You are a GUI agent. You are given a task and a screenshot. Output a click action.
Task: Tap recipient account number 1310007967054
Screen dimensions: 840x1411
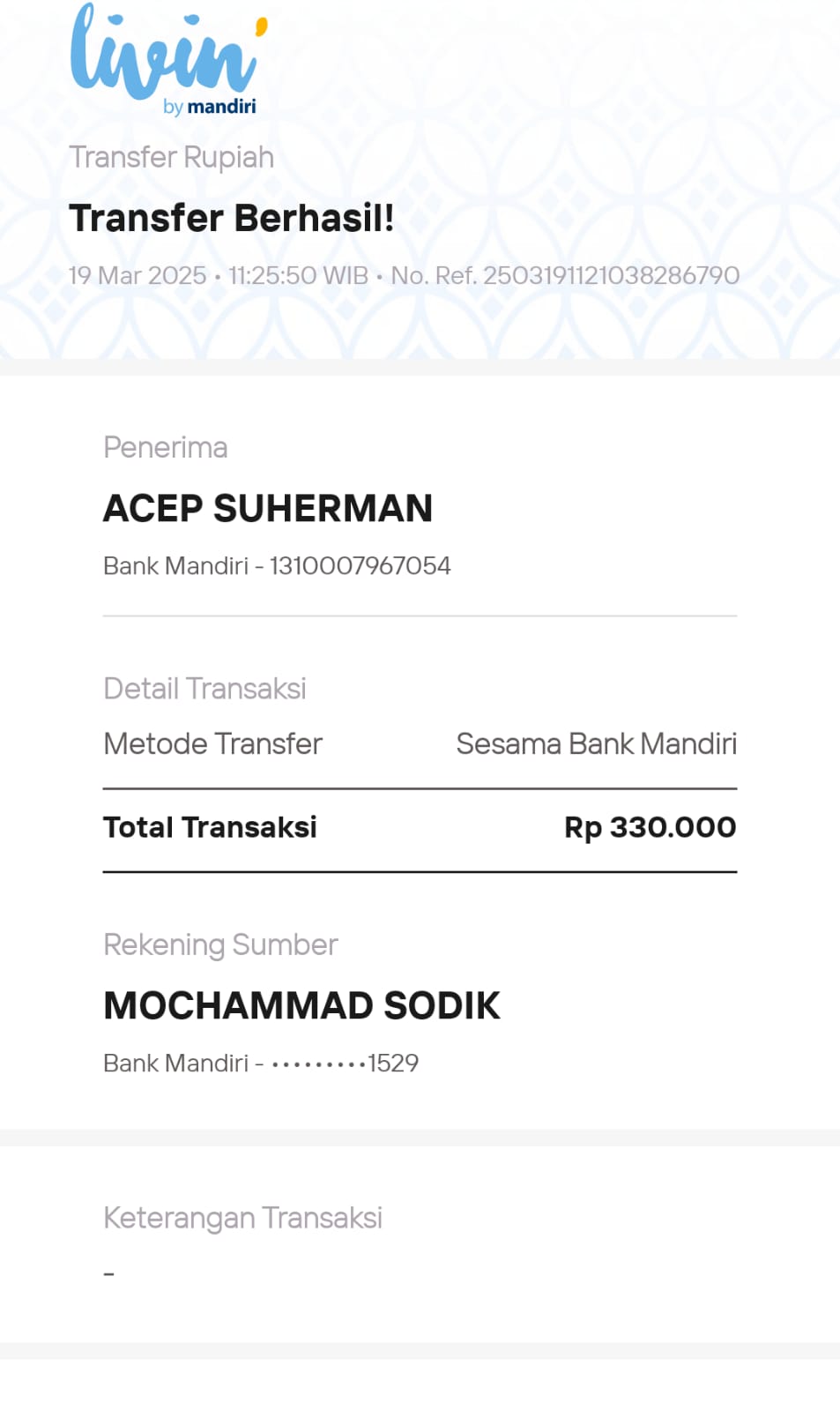click(360, 565)
